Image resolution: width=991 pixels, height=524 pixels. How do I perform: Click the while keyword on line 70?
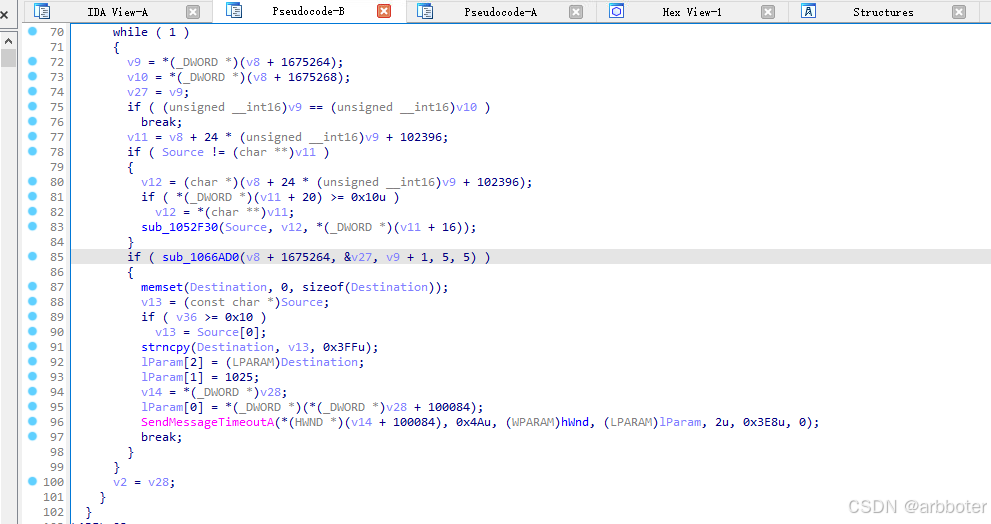click(130, 32)
